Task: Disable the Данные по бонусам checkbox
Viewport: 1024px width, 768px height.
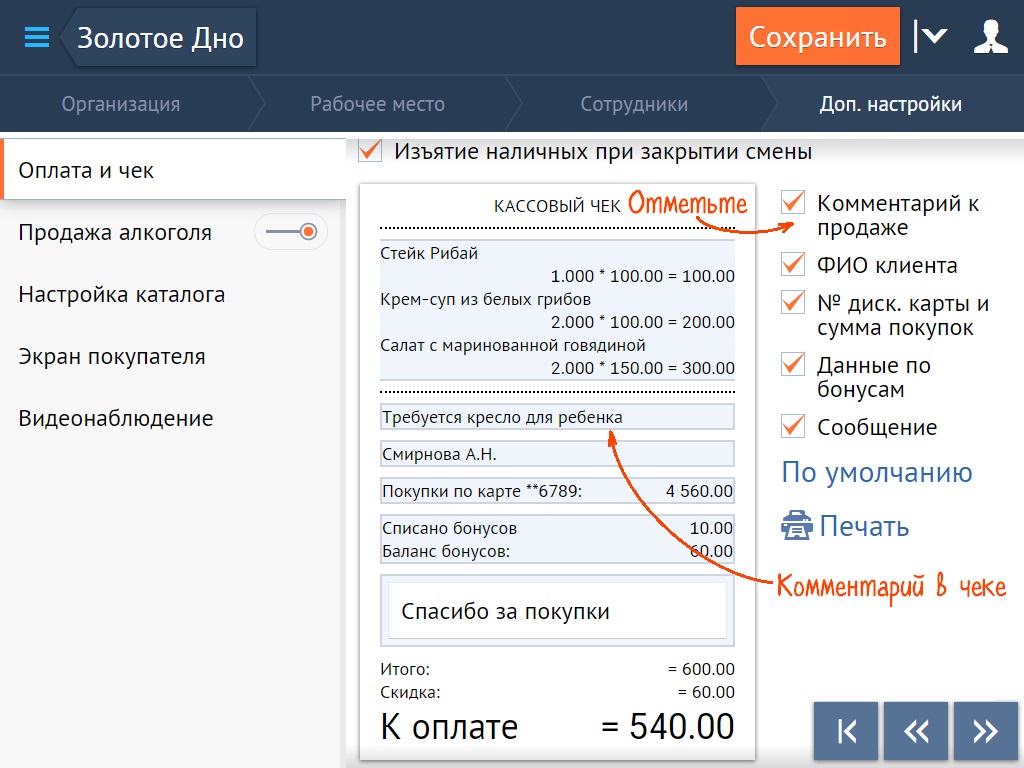Action: click(x=793, y=365)
